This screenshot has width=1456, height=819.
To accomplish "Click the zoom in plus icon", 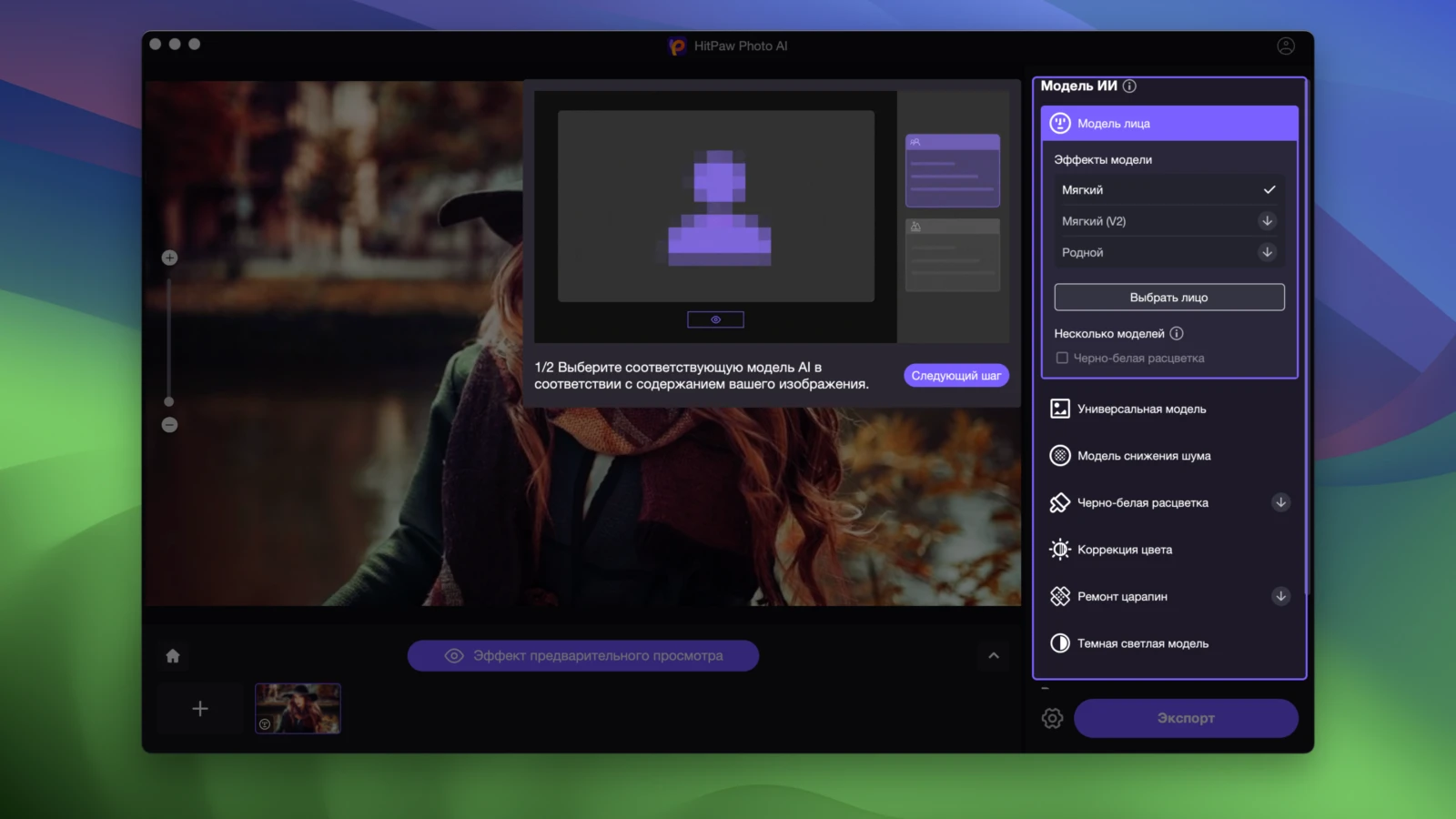I will 169,258.
